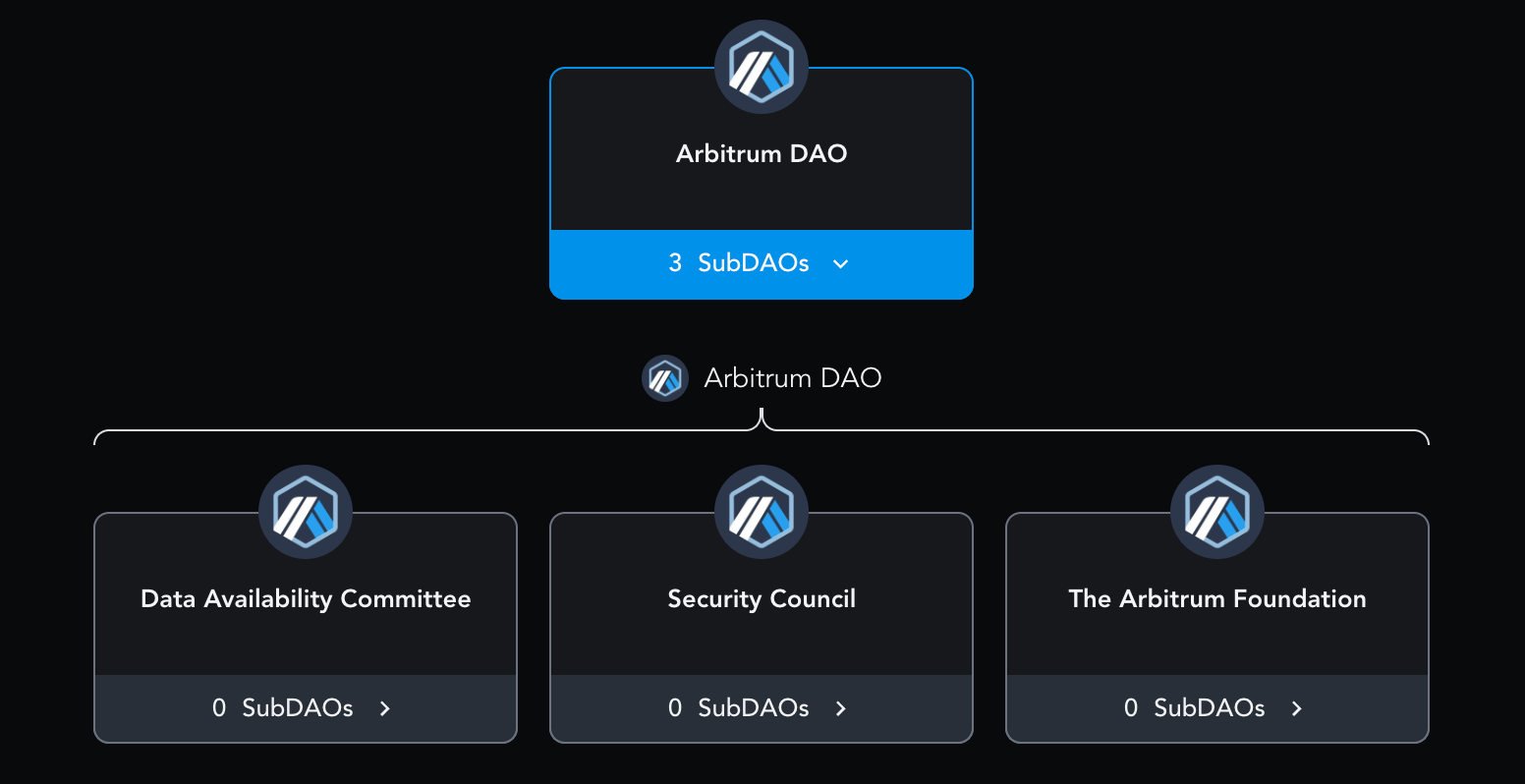Click the Arbitrum DAO label above the bracket
Image resolution: width=1525 pixels, height=784 pixels.
pos(792,378)
